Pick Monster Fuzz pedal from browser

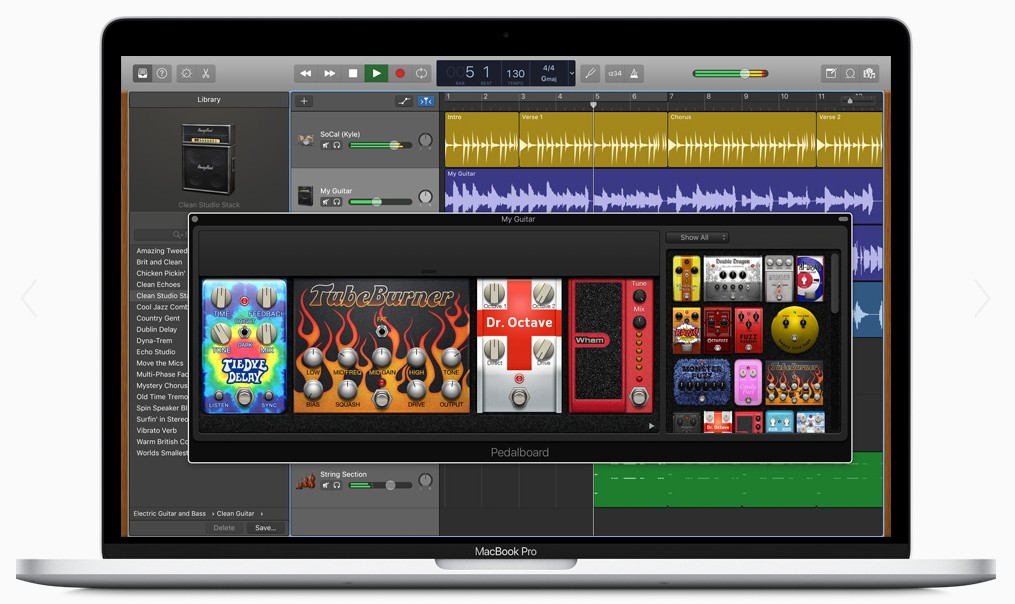click(x=702, y=382)
